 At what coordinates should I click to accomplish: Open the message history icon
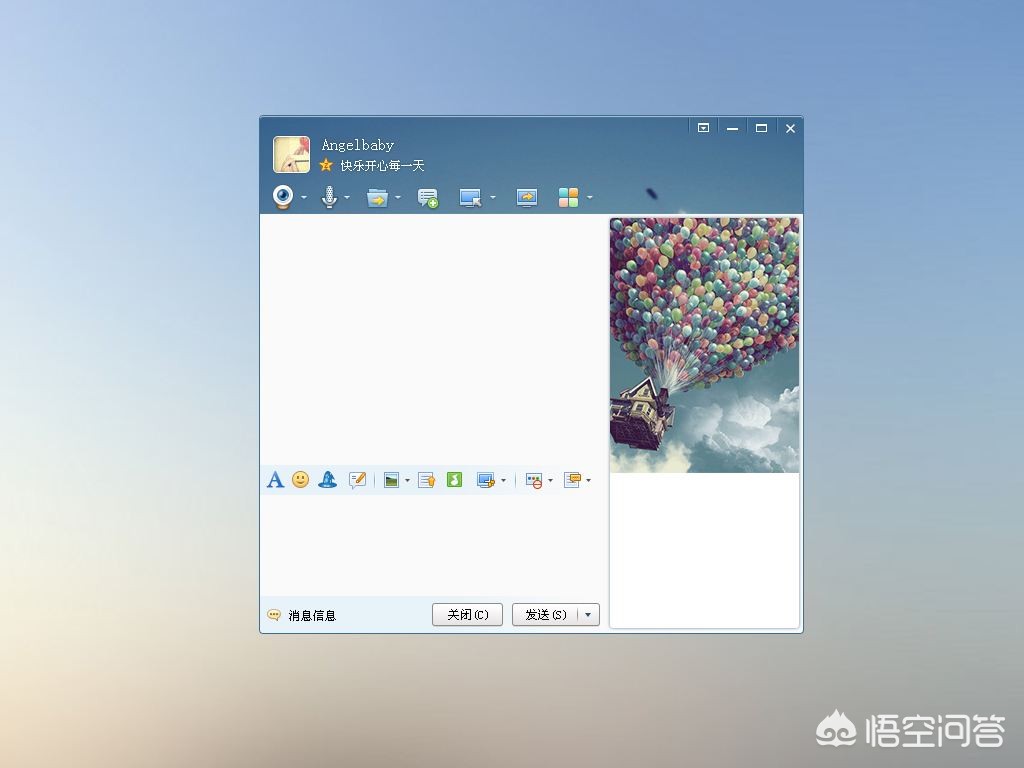pos(572,481)
